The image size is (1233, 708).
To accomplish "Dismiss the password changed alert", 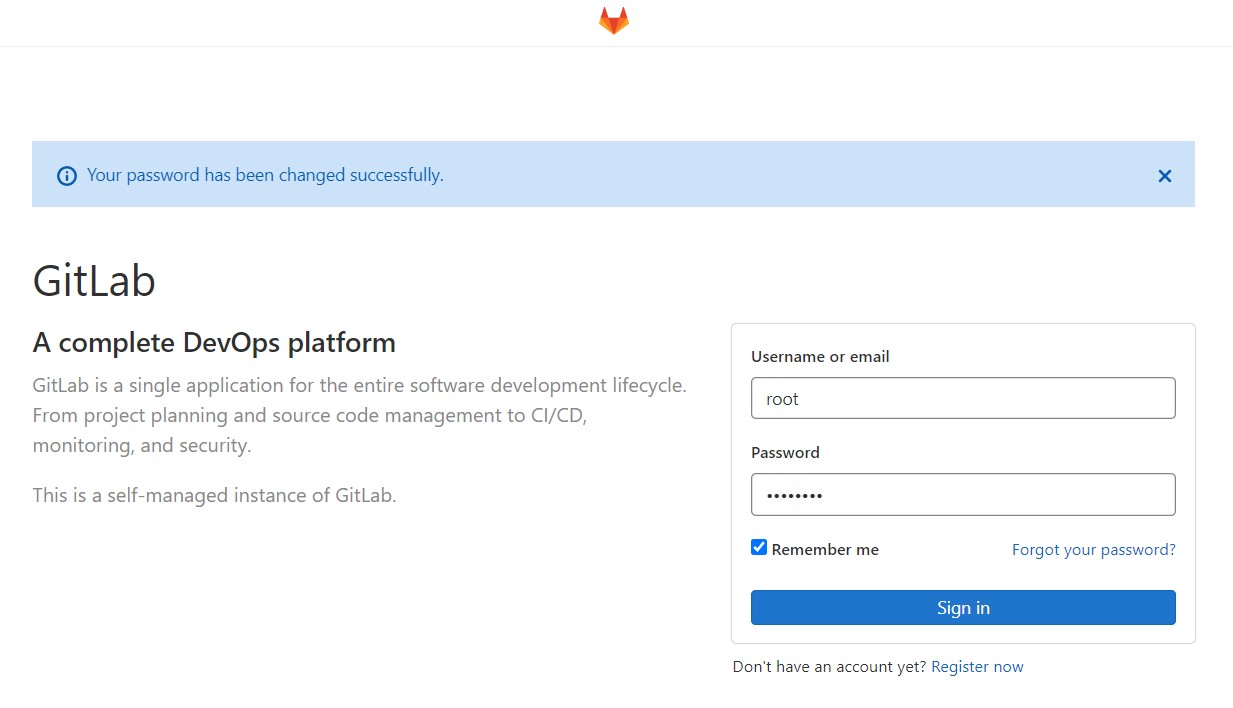I will coord(1164,176).
